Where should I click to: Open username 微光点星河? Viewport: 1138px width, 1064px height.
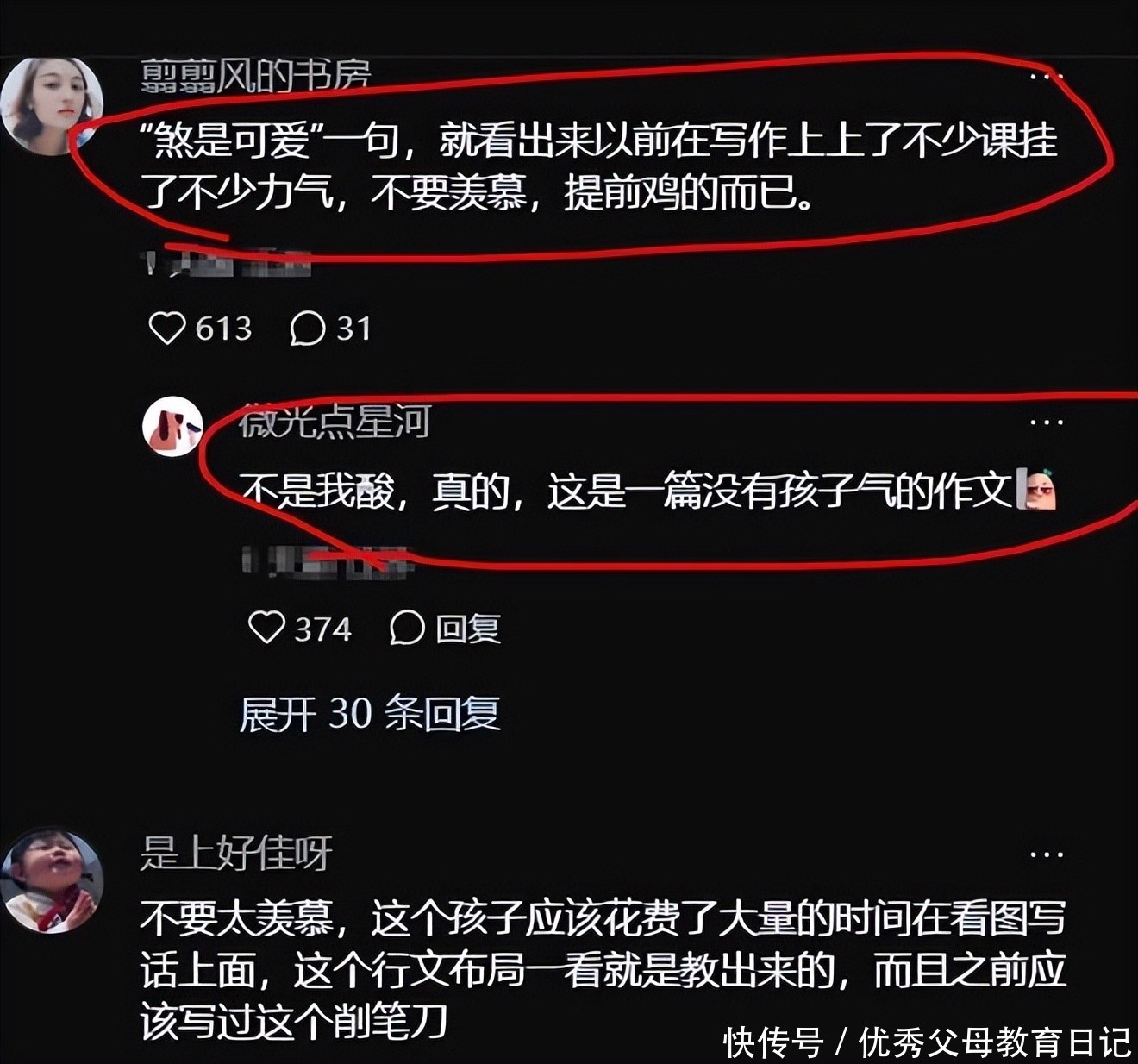[334, 422]
